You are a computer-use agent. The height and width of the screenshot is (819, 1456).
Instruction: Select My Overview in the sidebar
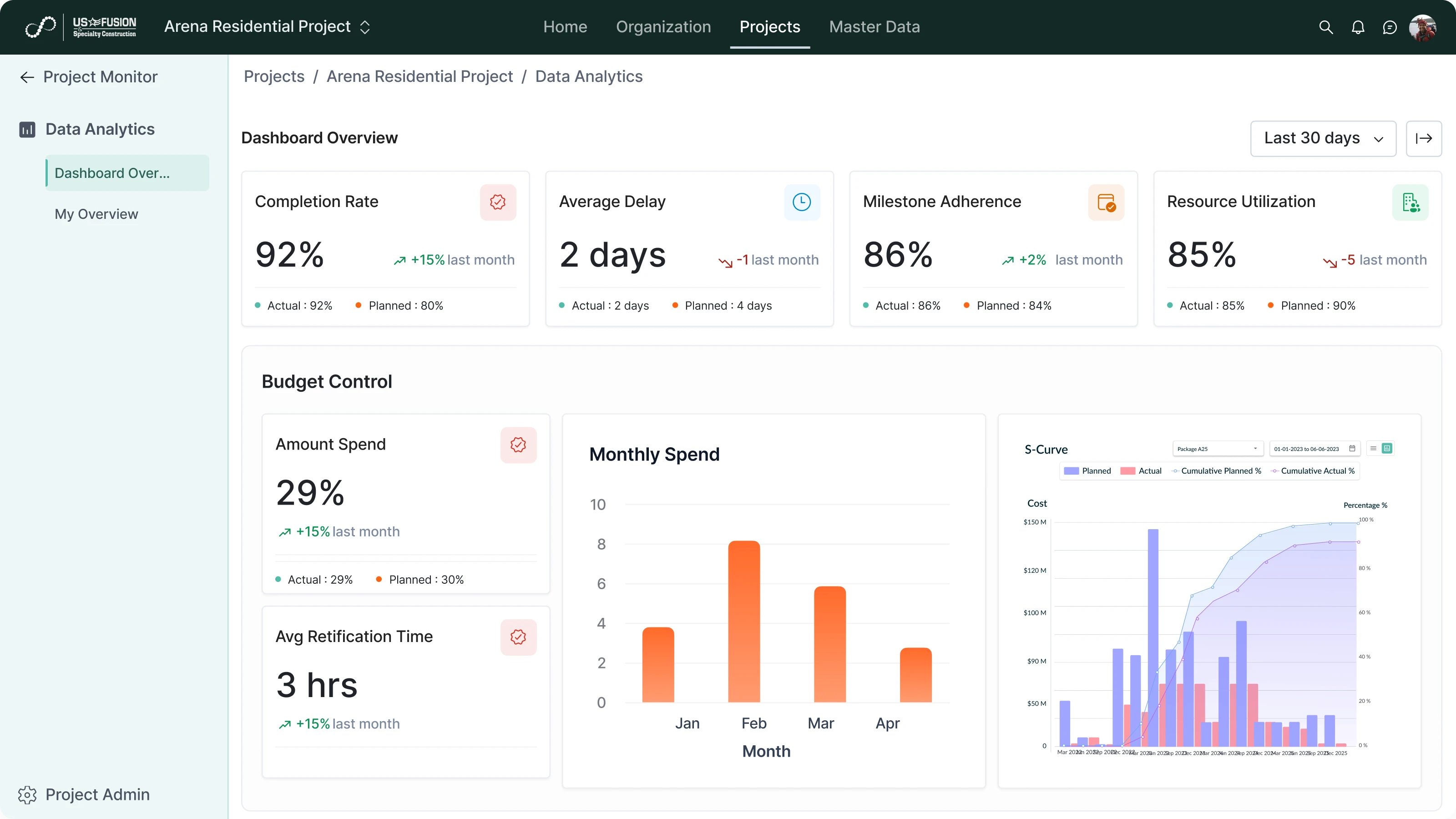tap(96, 214)
